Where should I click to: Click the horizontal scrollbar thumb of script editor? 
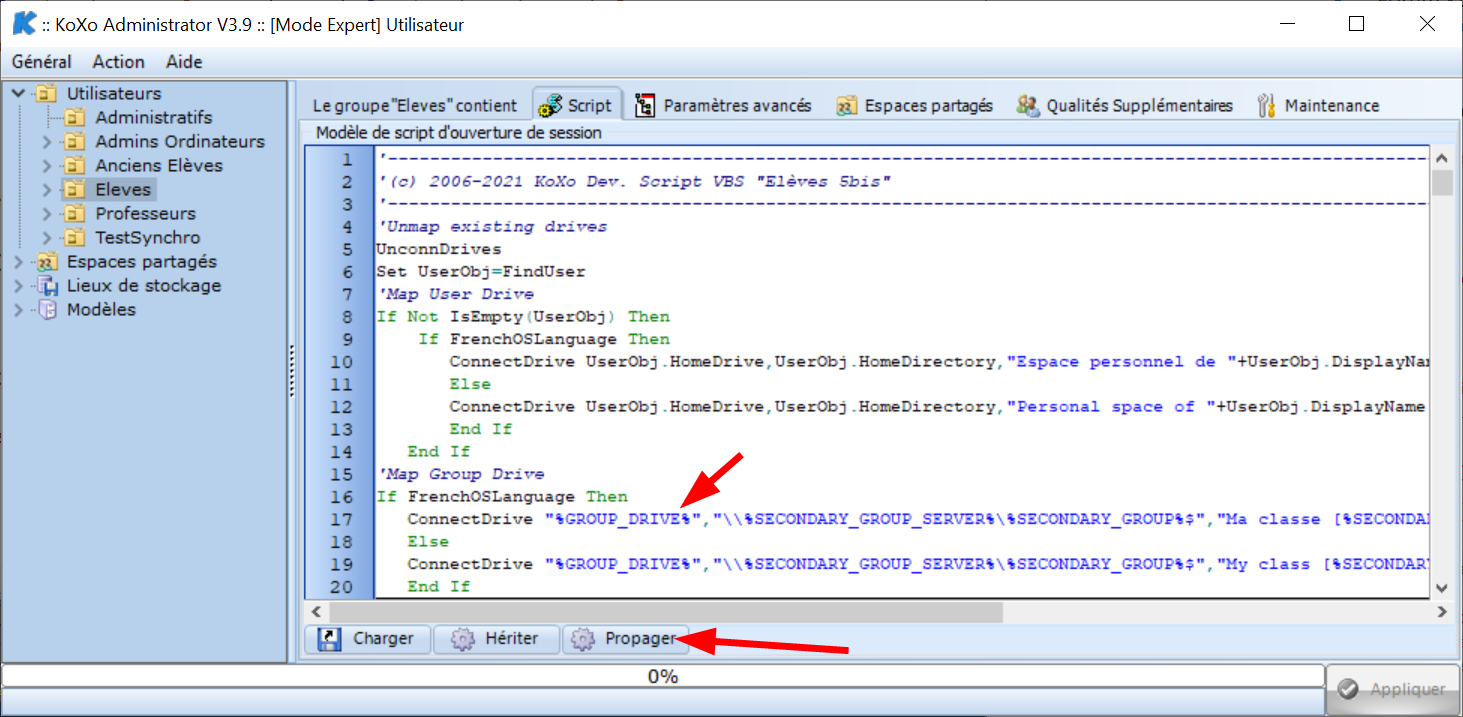coord(666,611)
